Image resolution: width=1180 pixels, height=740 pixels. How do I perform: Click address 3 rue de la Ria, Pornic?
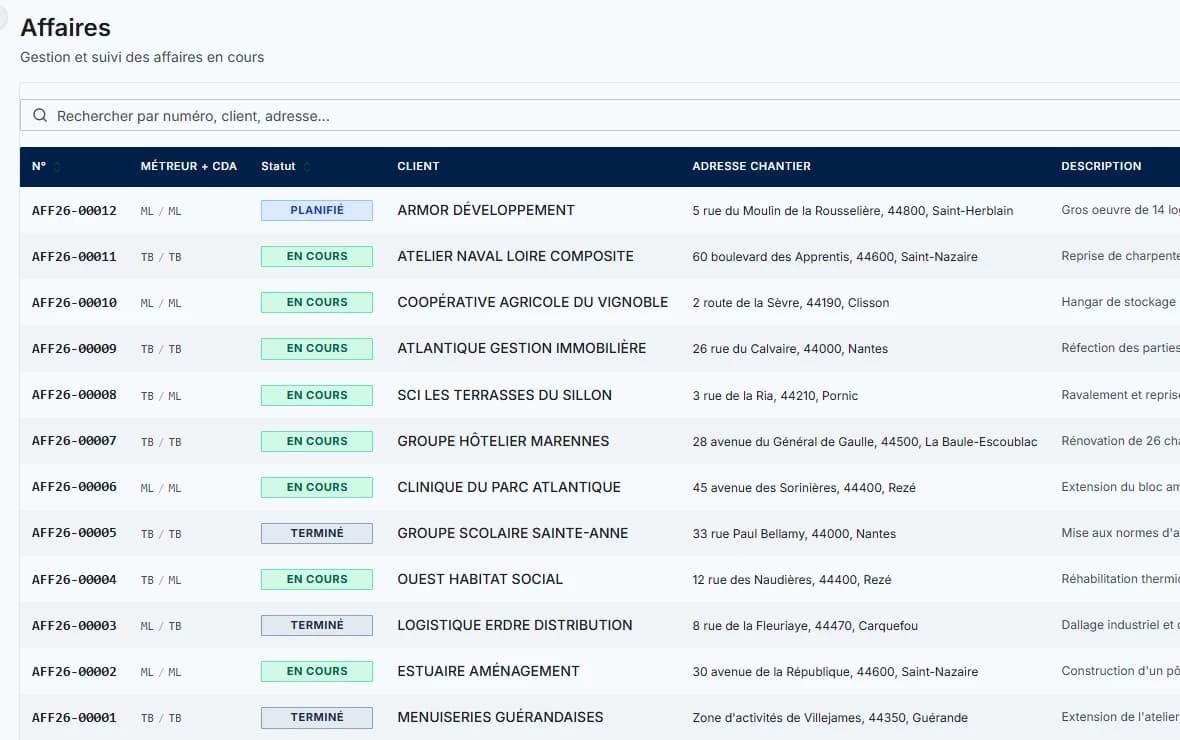(x=775, y=396)
